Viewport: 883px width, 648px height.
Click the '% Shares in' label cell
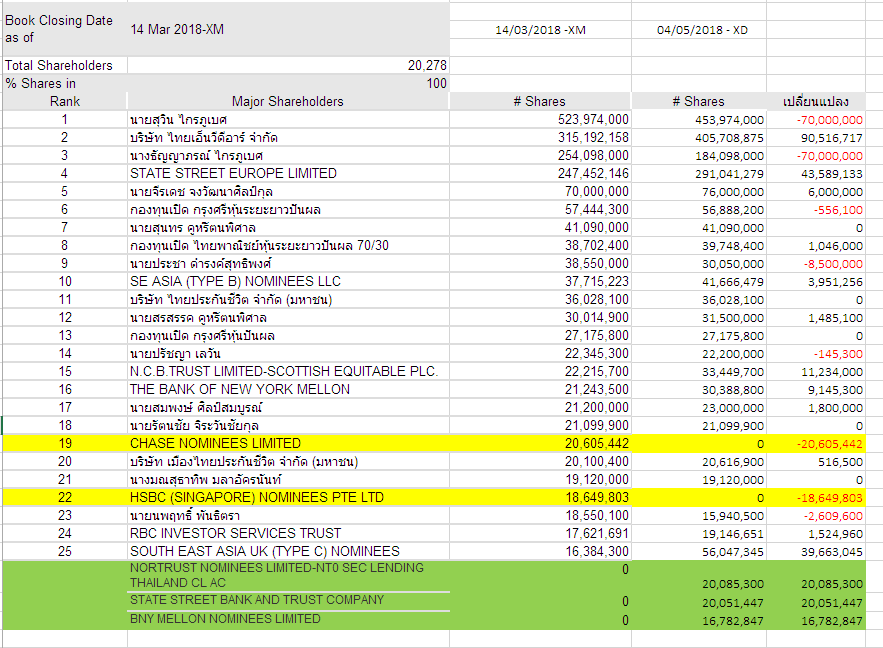pos(65,83)
